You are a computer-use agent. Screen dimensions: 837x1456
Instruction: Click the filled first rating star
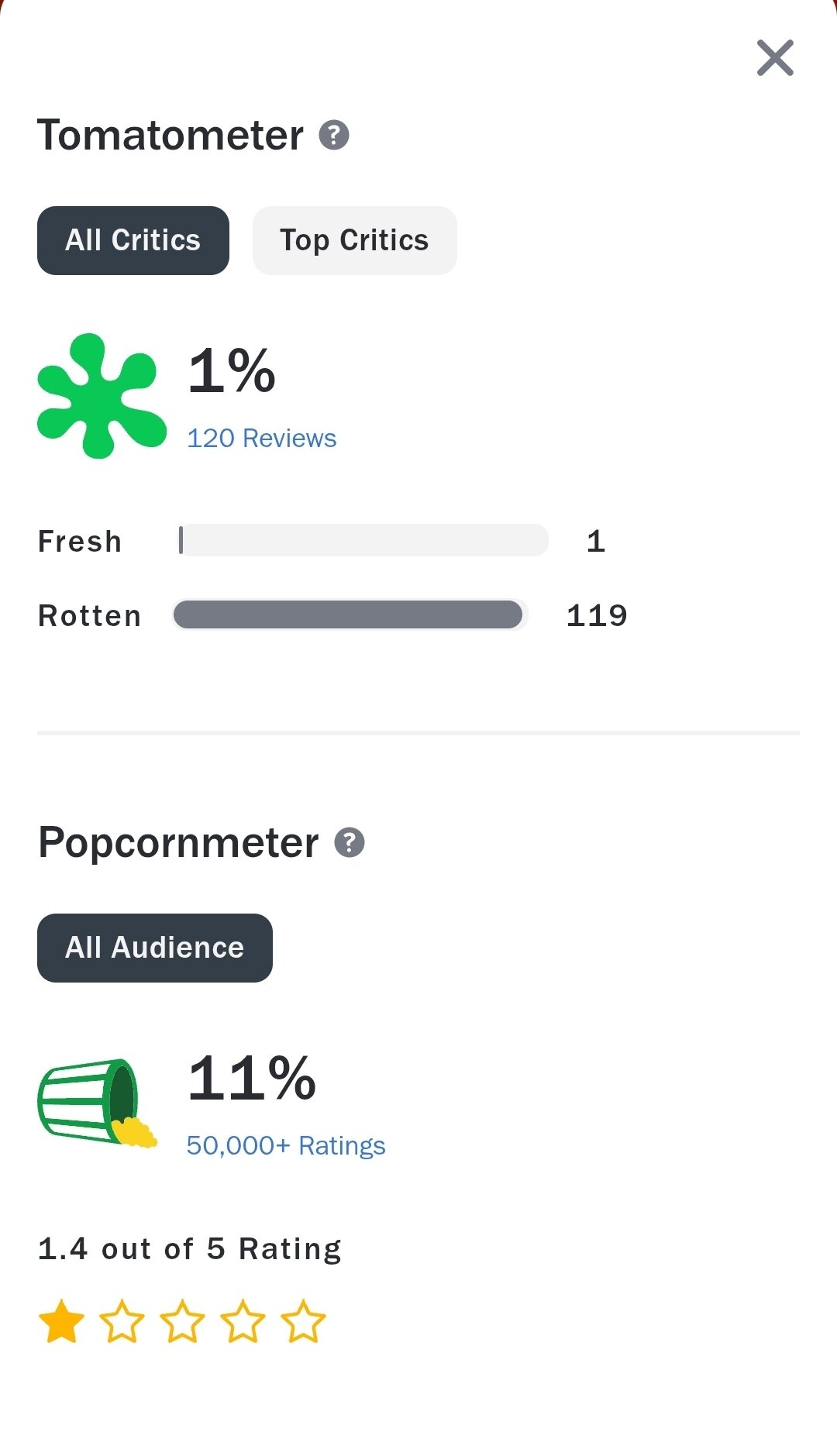click(x=61, y=1322)
